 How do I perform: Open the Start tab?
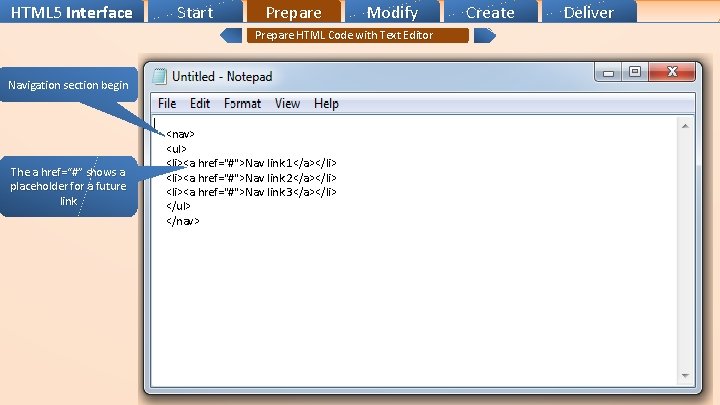pyautogui.click(x=195, y=11)
